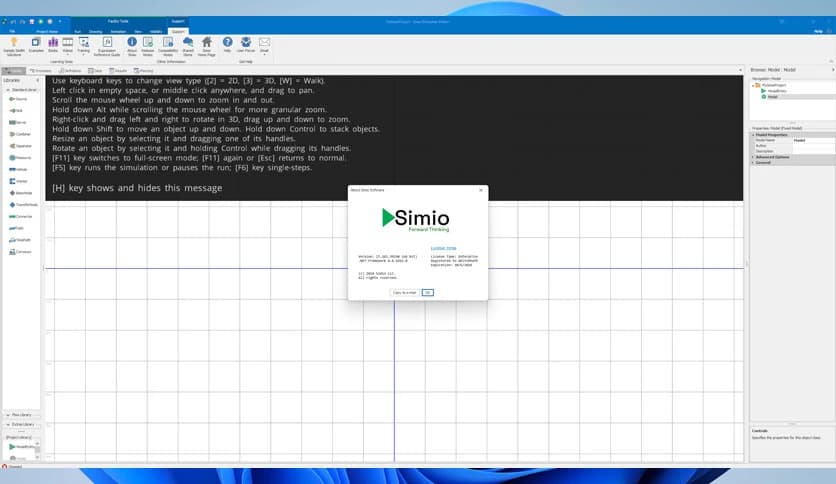Expand the Advanced Options property section
The image size is (836, 484).
point(753,157)
